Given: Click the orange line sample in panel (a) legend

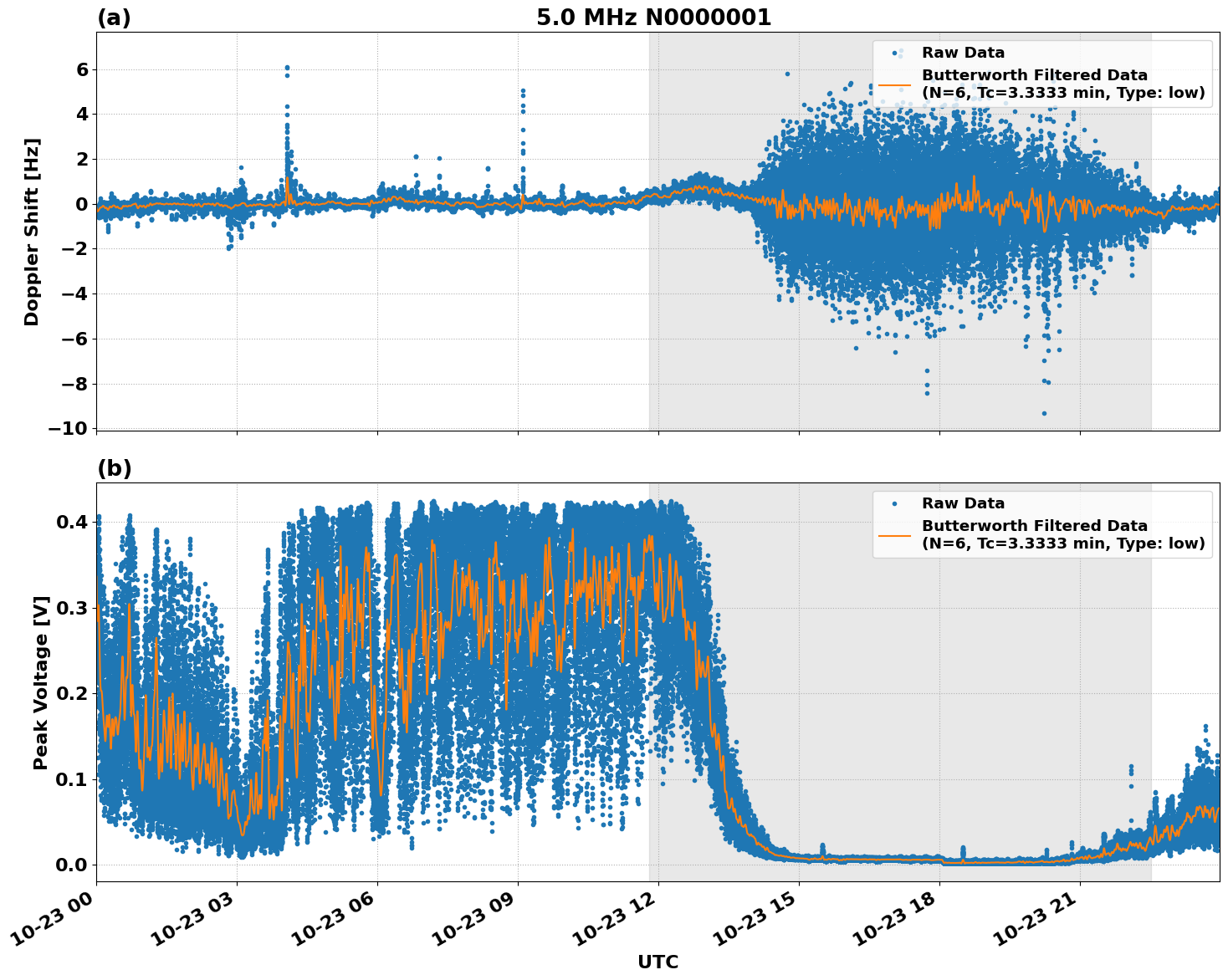Looking at the screenshot, I should tap(894, 84).
